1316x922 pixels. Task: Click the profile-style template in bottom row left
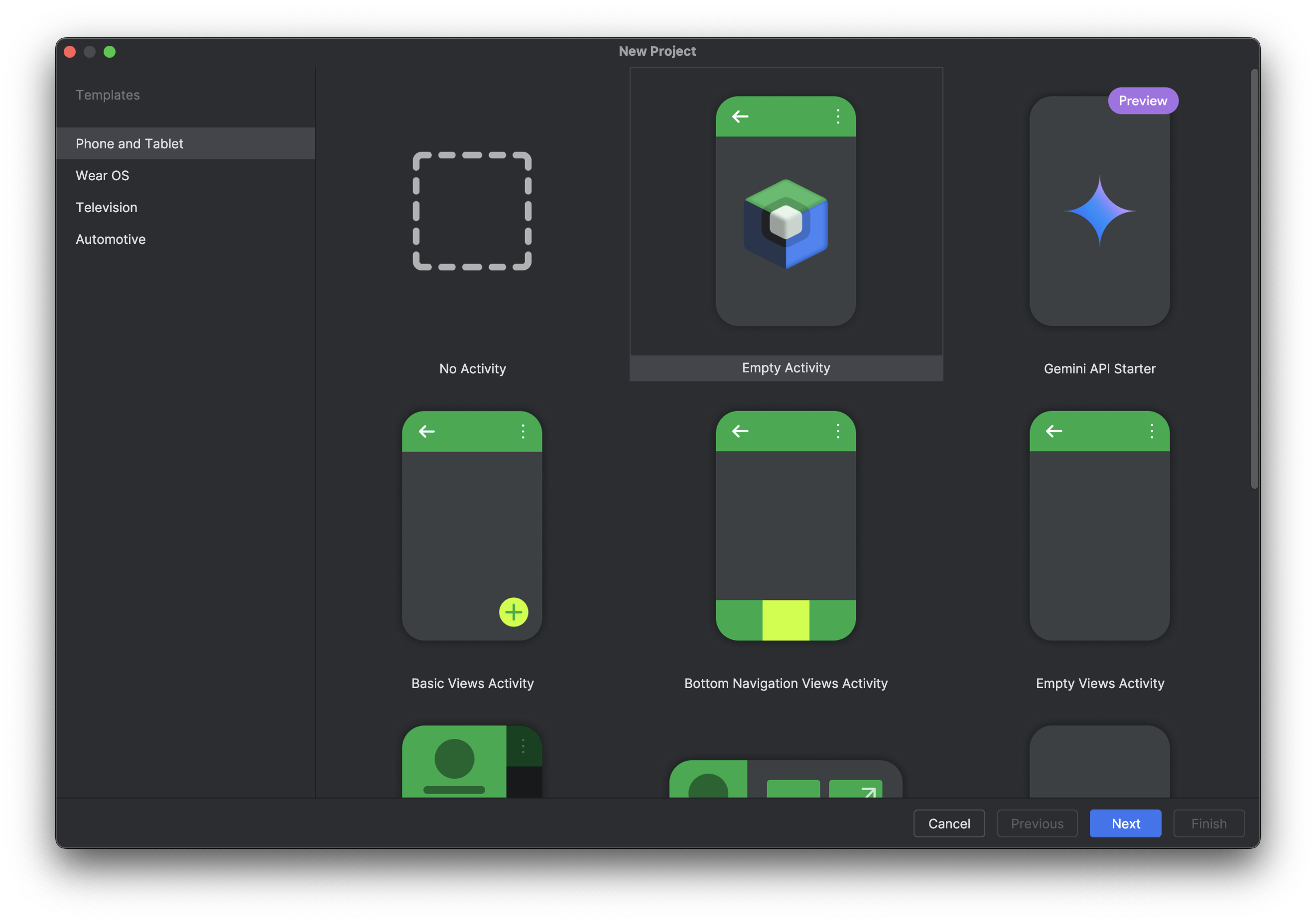472,761
